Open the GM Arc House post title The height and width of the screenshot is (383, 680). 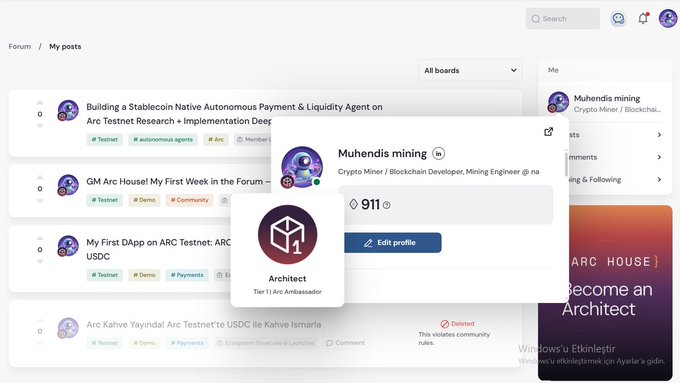178,181
